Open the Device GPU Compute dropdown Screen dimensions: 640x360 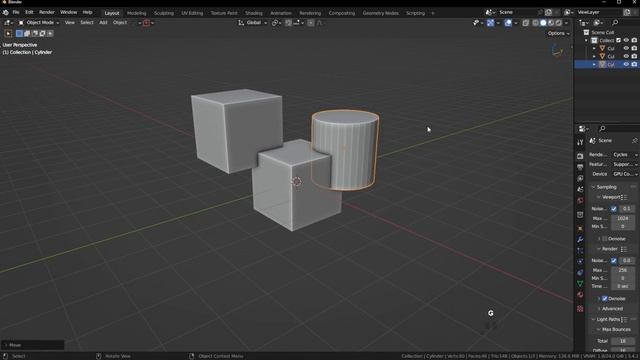click(x=625, y=174)
